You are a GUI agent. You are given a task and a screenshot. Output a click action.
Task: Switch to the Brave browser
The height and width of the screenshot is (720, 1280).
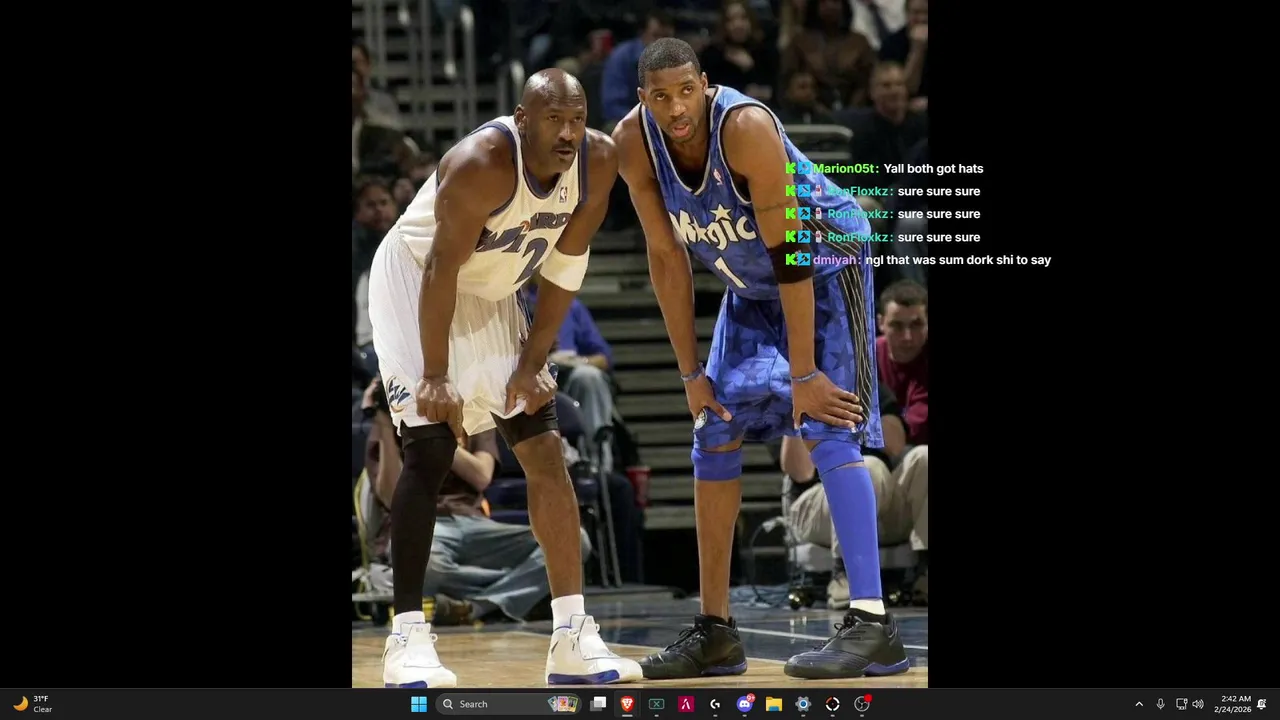[x=627, y=704]
